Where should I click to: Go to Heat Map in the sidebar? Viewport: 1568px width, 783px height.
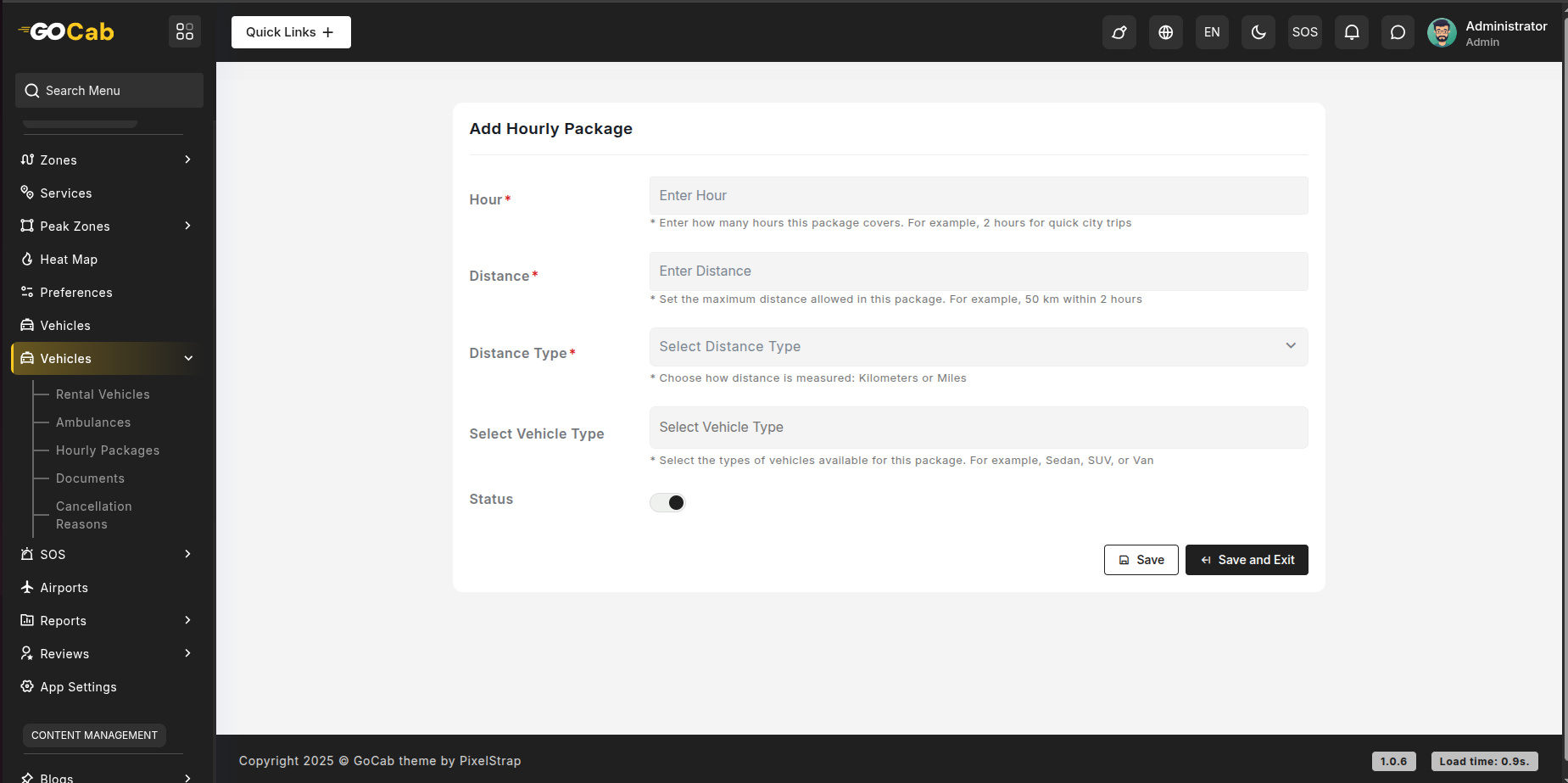tap(69, 260)
